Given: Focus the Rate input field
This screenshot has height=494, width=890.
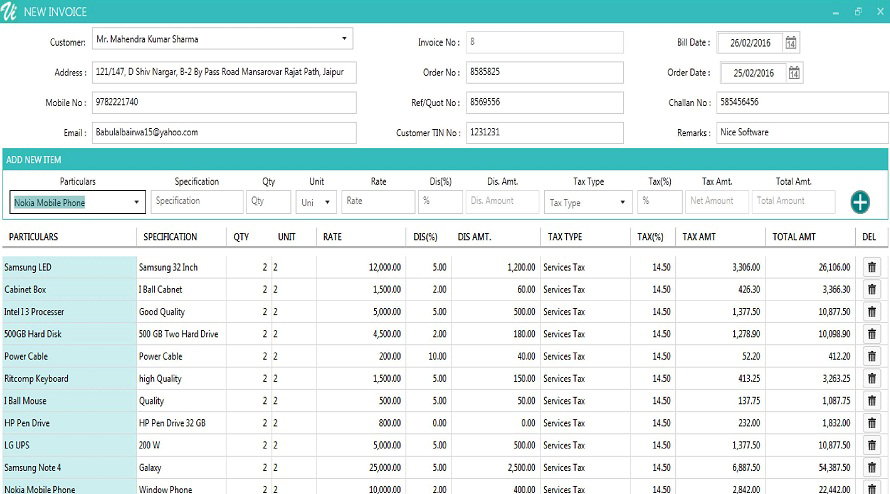Looking at the screenshot, I should coord(377,201).
